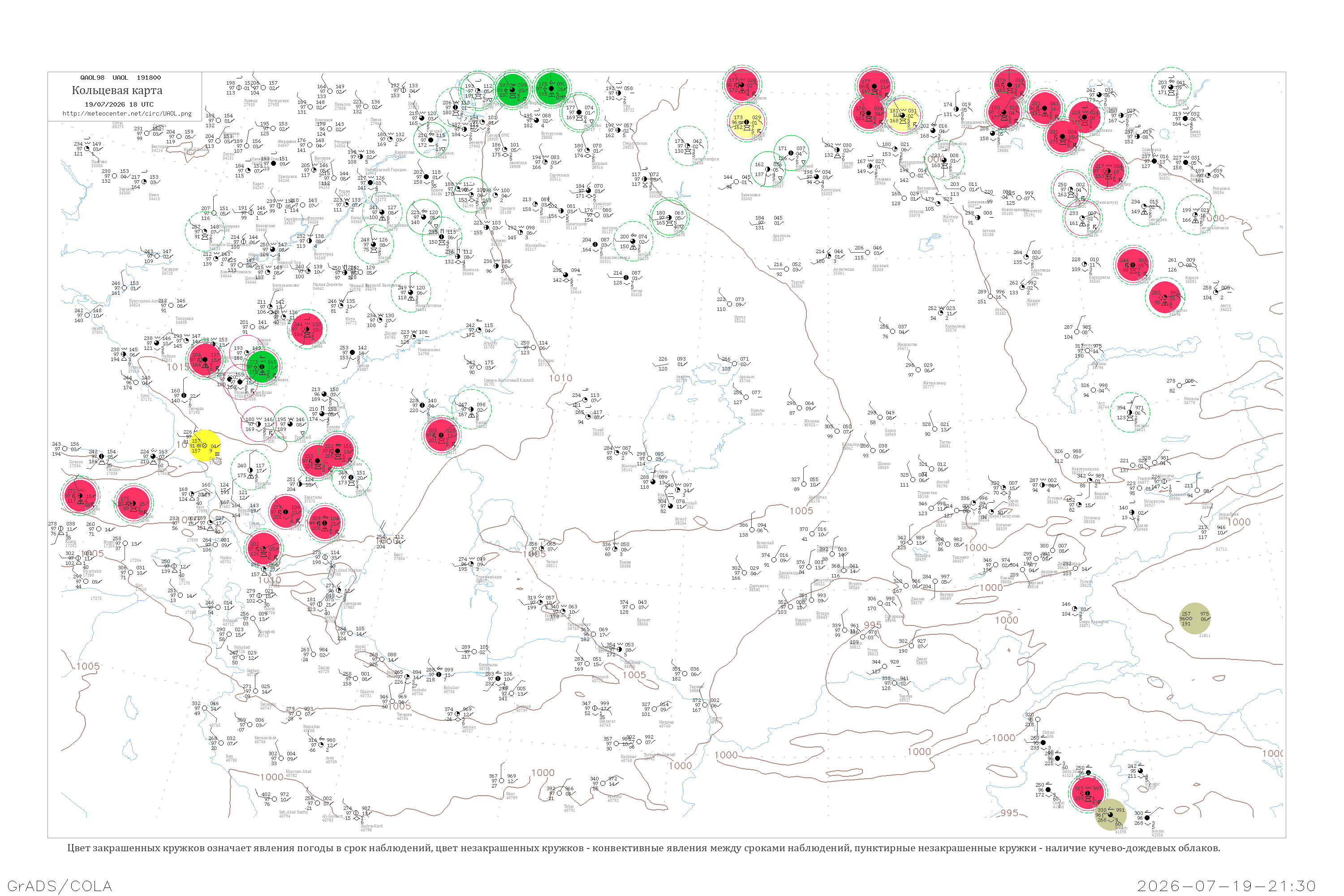Select the "Полтава 33506" station label

[99, 164]
